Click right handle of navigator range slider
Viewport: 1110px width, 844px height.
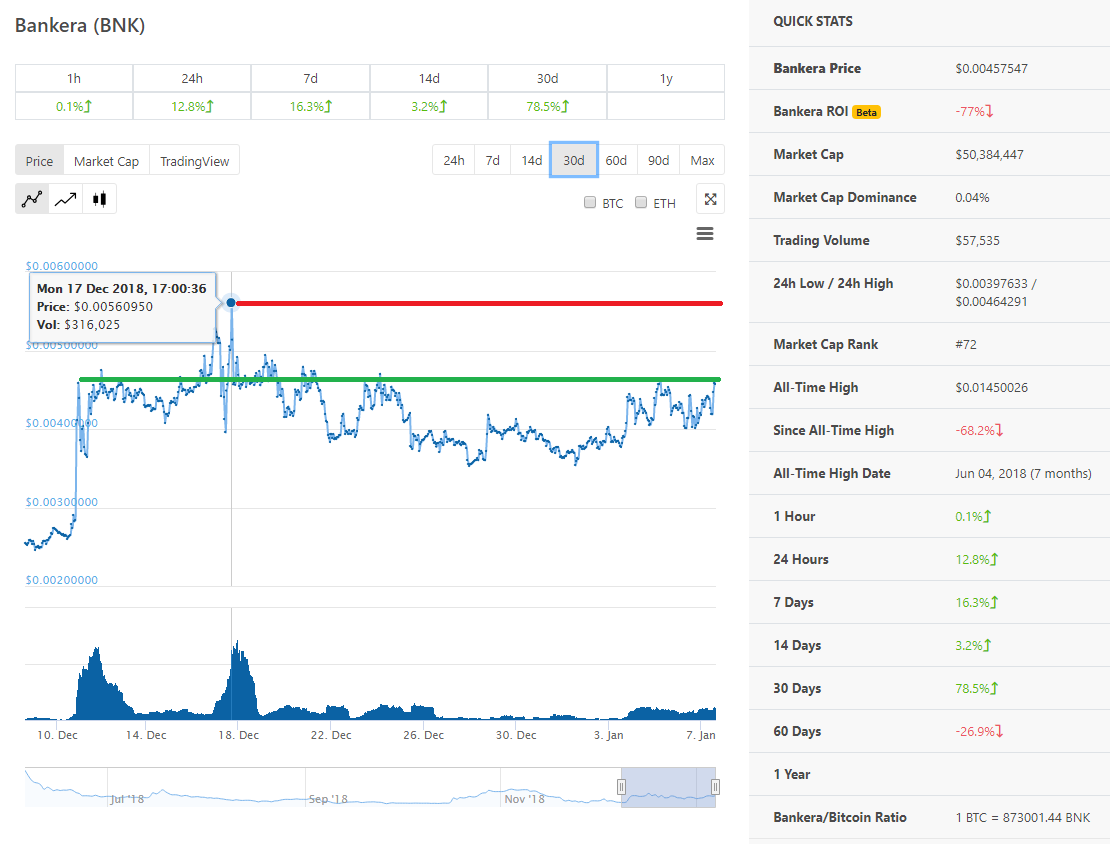[715, 787]
